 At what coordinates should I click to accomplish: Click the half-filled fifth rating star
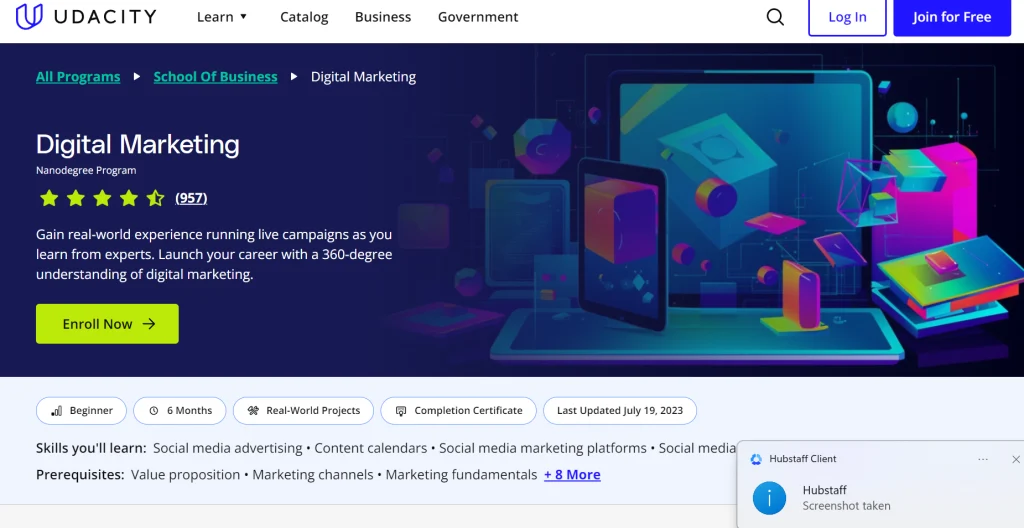click(155, 197)
